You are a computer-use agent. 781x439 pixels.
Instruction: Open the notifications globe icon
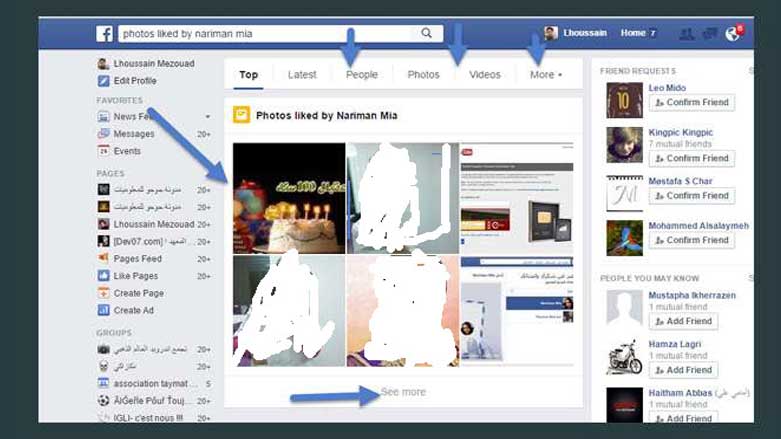[x=732, y=34]
